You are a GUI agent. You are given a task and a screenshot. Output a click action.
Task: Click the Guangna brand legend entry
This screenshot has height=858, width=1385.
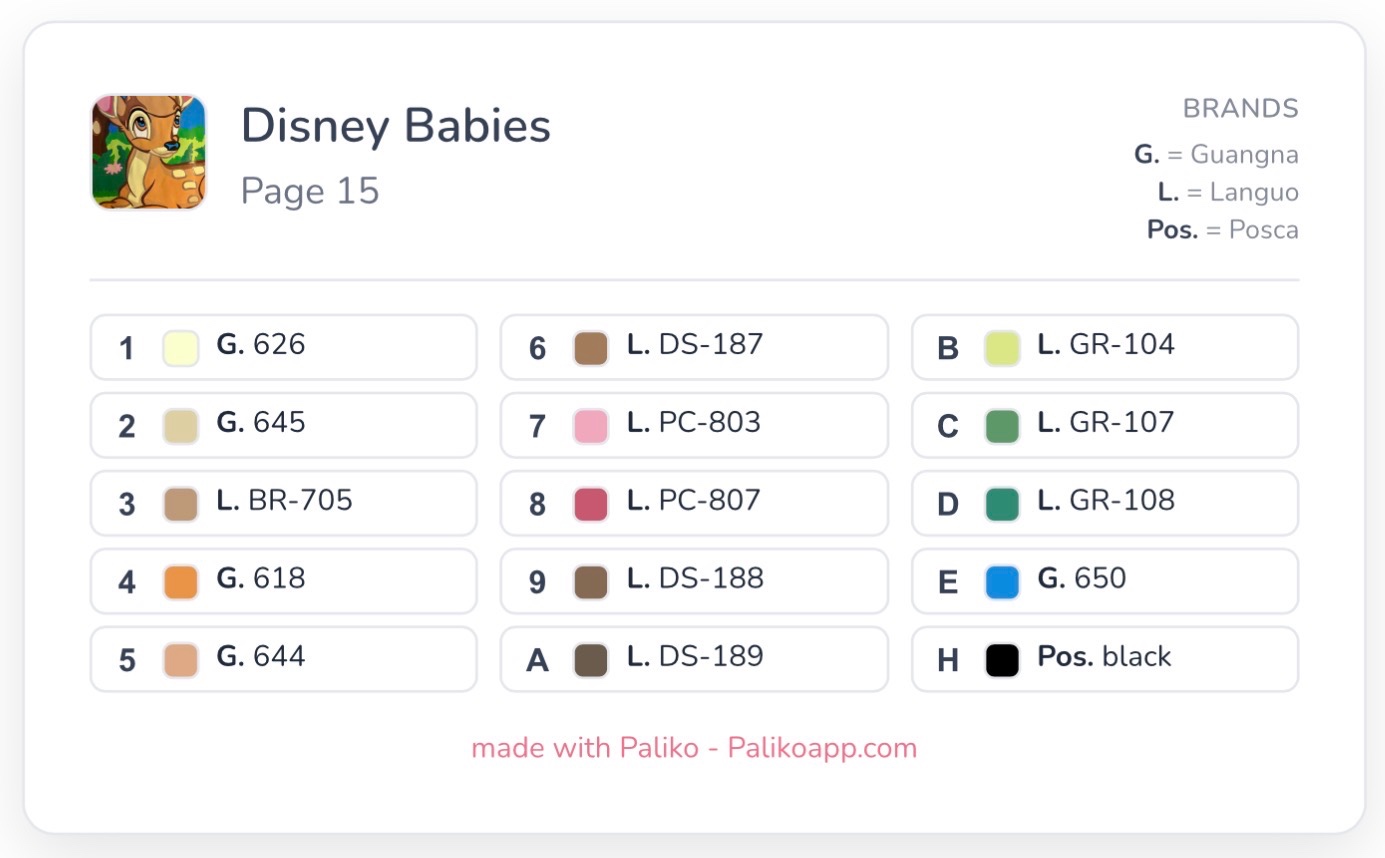tap(1216, 155)
